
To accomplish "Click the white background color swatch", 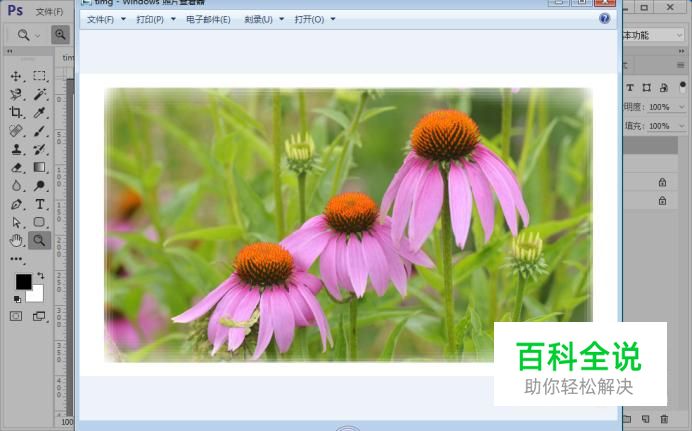I will (x=36, y=295).
